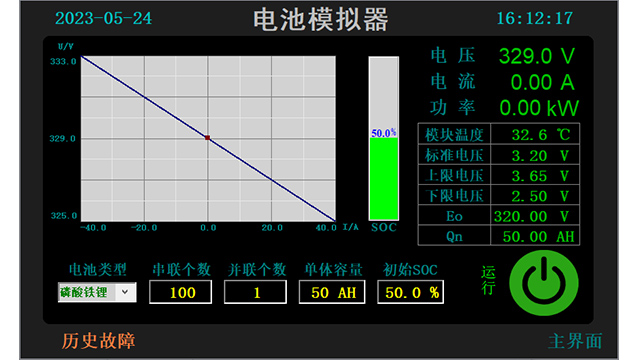Click the clock showing 16:12:17
The image size is (640, 360).
tap(535, 18)
